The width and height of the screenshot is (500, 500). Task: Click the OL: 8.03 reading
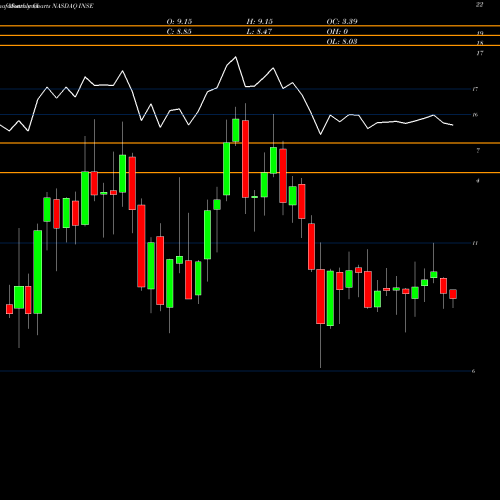342,42
